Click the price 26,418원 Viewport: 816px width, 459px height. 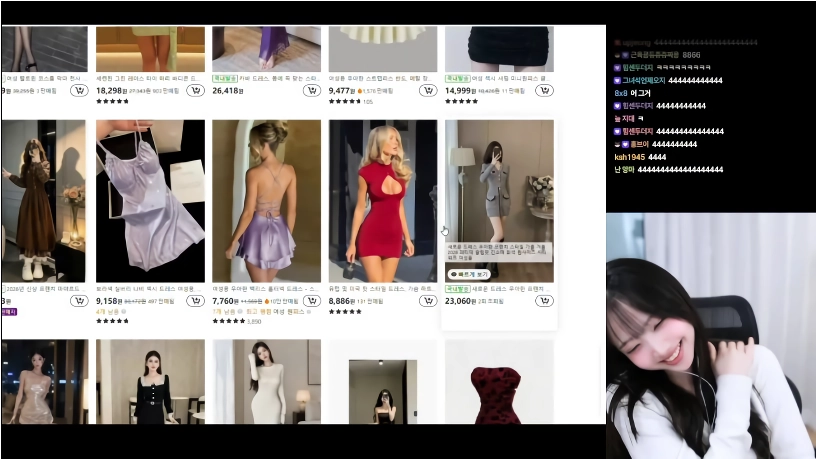point(227,91)
